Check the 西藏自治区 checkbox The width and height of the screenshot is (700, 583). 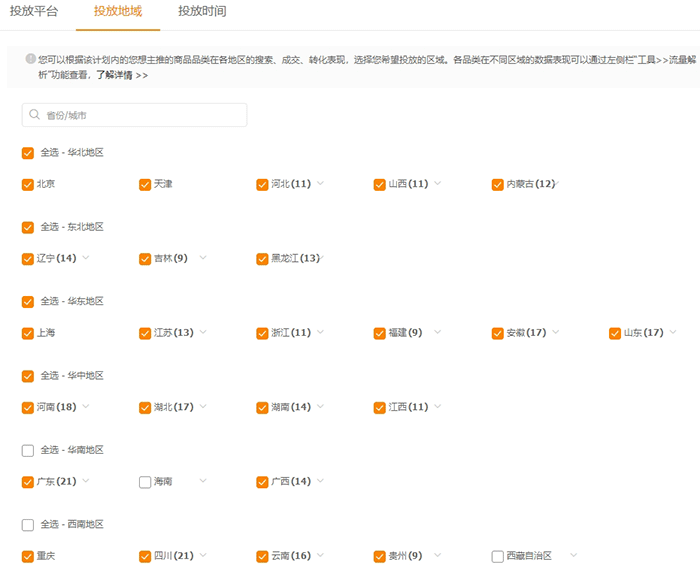pos(498,556)
